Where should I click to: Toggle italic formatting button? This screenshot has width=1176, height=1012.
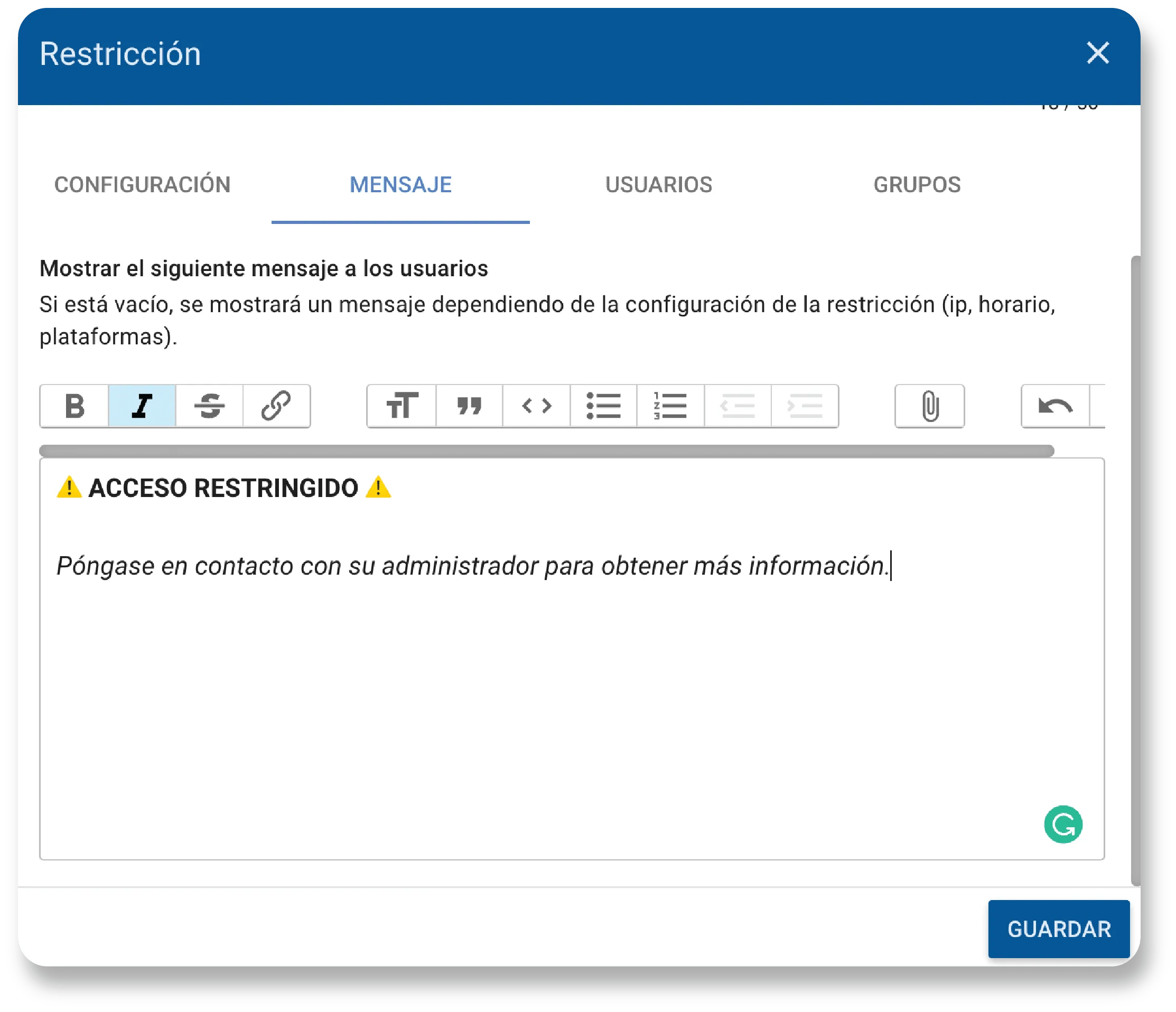(x=142, y=406)
